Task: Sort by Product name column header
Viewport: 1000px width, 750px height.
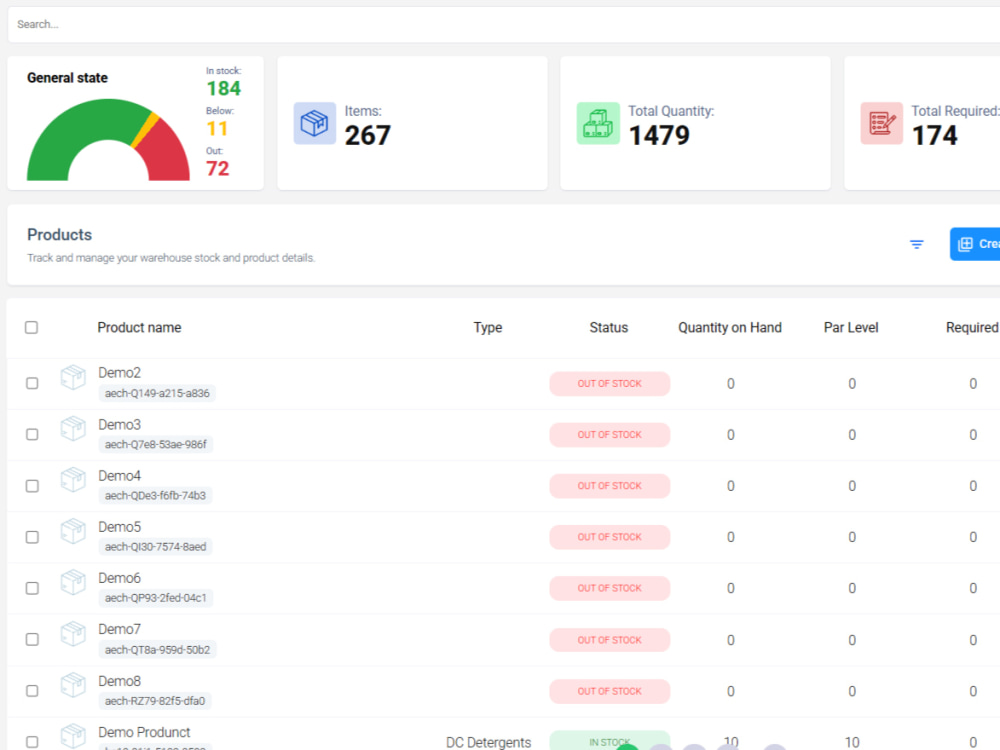Action: point(139,327)
